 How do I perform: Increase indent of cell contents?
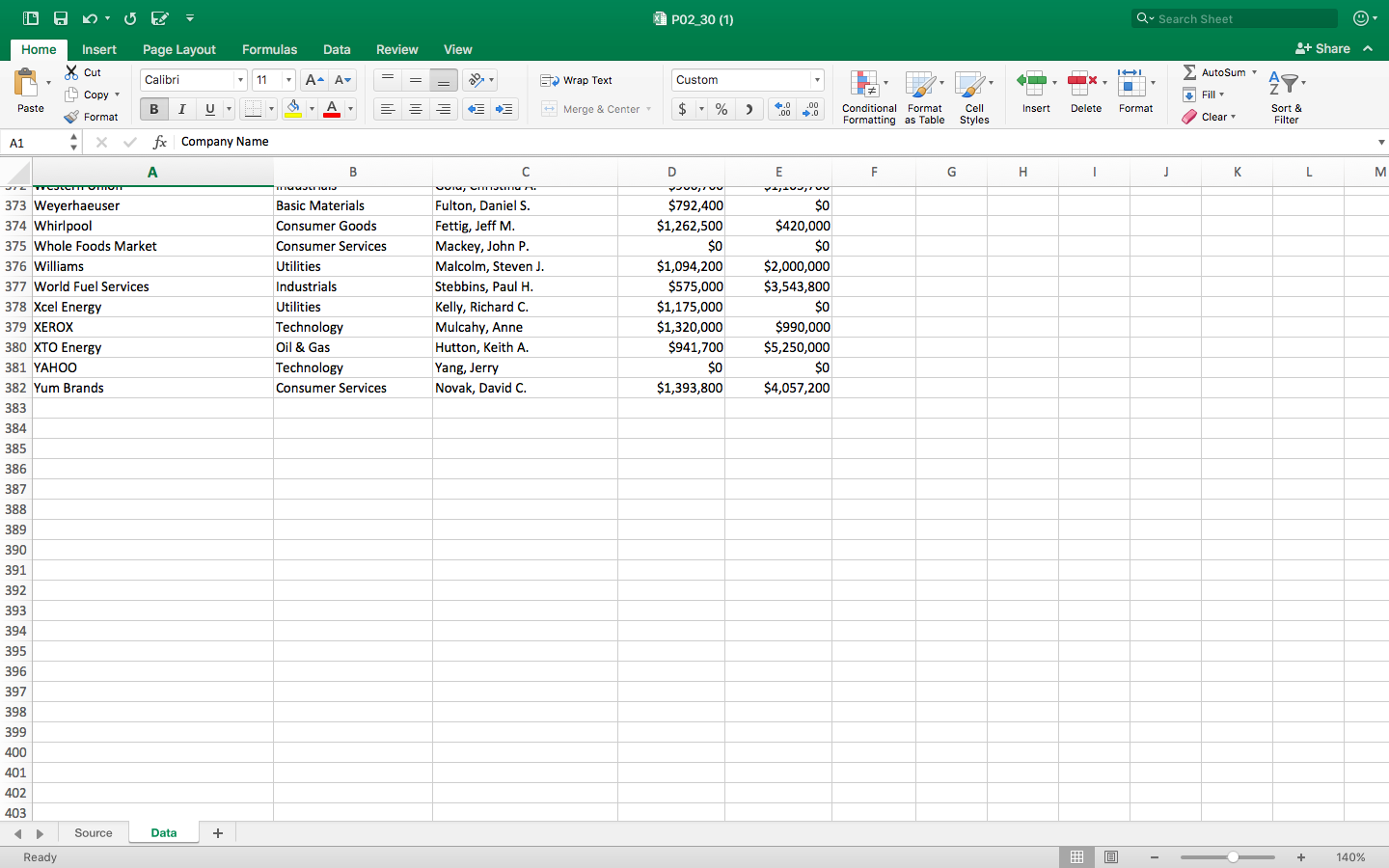(x=504, y=109)
